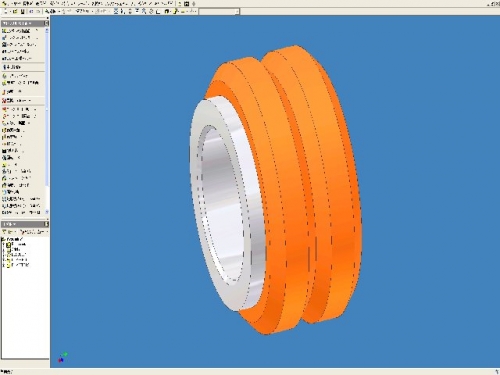Click the XYZ axis triad indicator in the viewport

(62, 357)
